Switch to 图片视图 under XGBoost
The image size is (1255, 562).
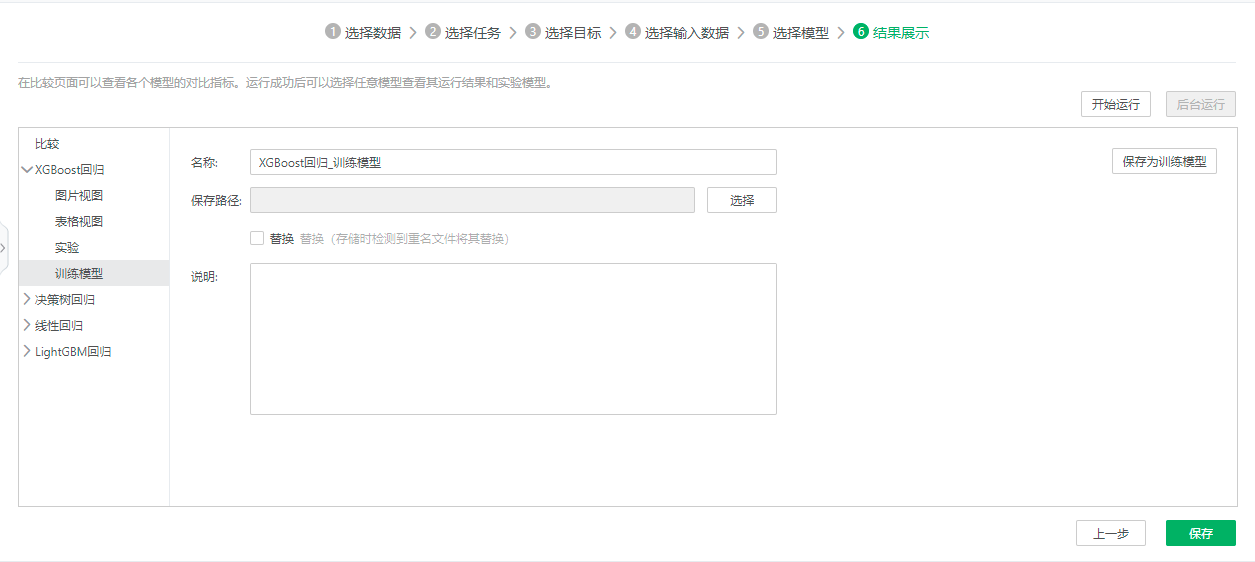pos(79,196)
